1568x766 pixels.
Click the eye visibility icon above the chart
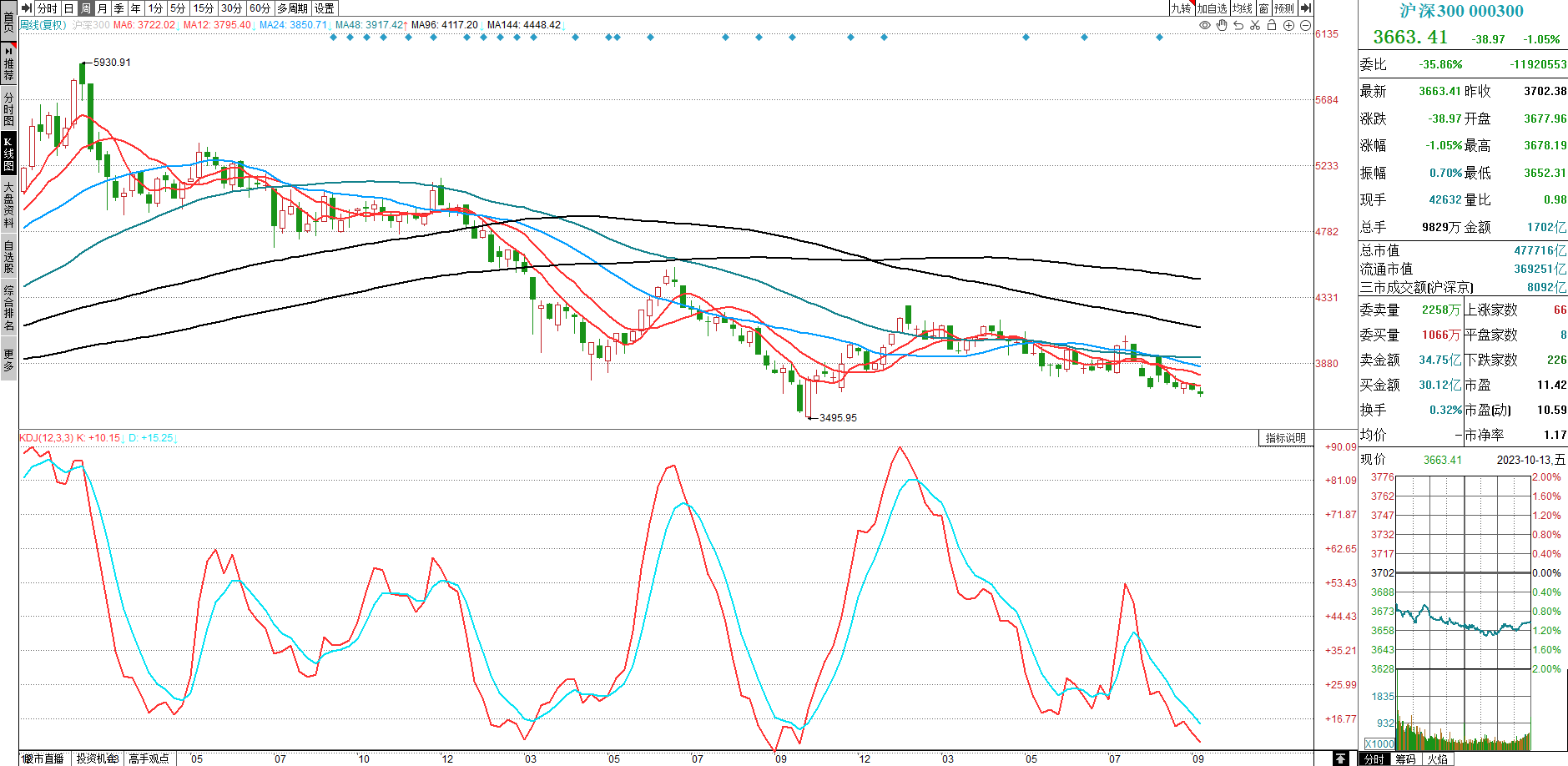tap(1205, 26)
